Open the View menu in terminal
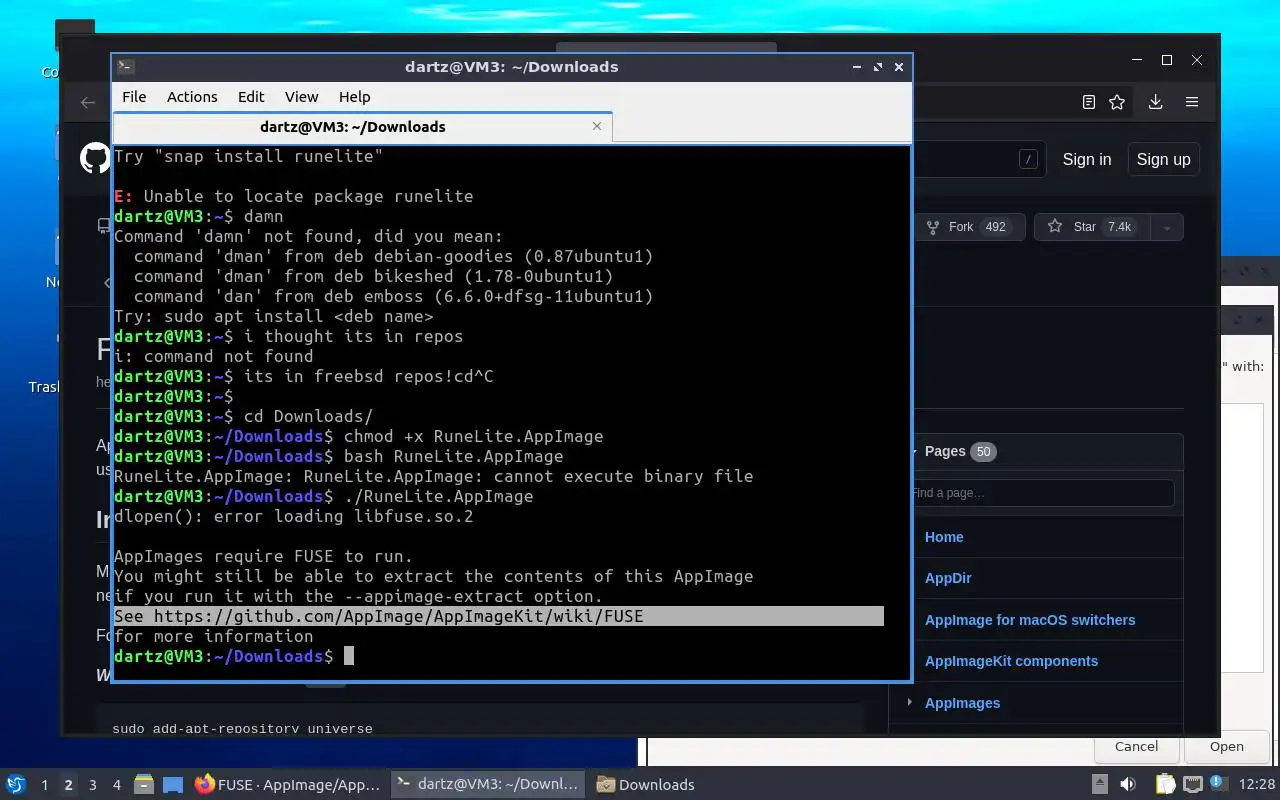This screenshot has height=800, width=1280. click(x=301, y=97)
